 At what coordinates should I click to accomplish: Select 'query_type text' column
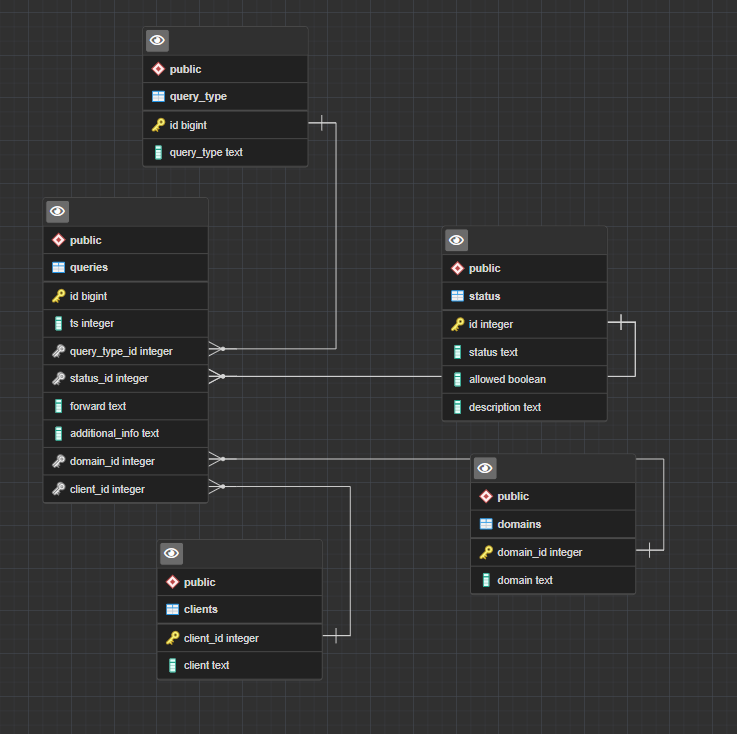coord(225,152)
